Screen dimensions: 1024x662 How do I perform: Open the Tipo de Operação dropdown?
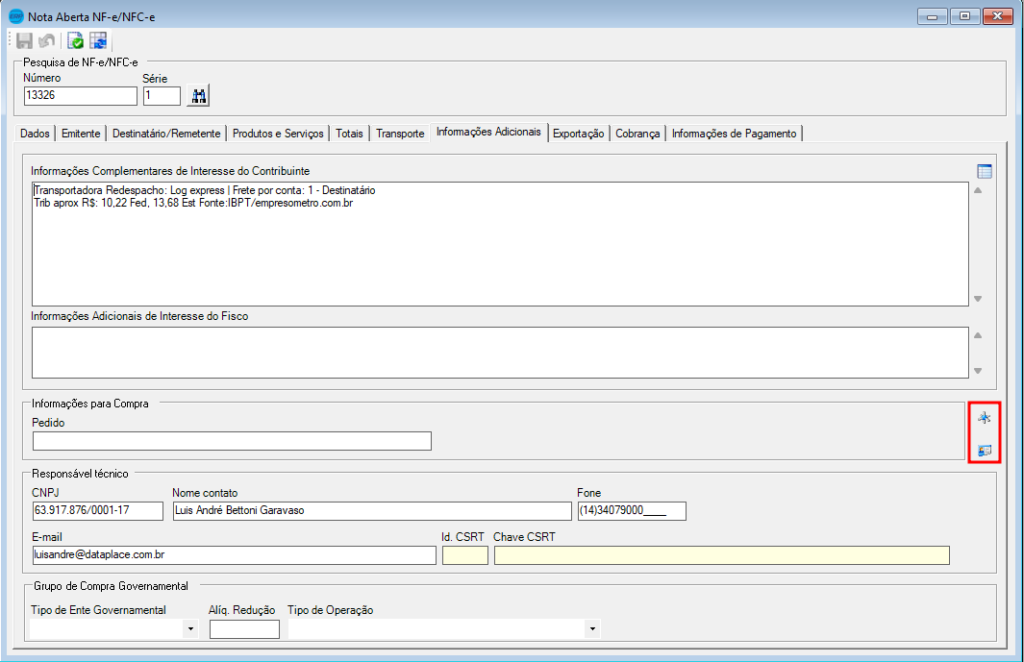[593, 629]
